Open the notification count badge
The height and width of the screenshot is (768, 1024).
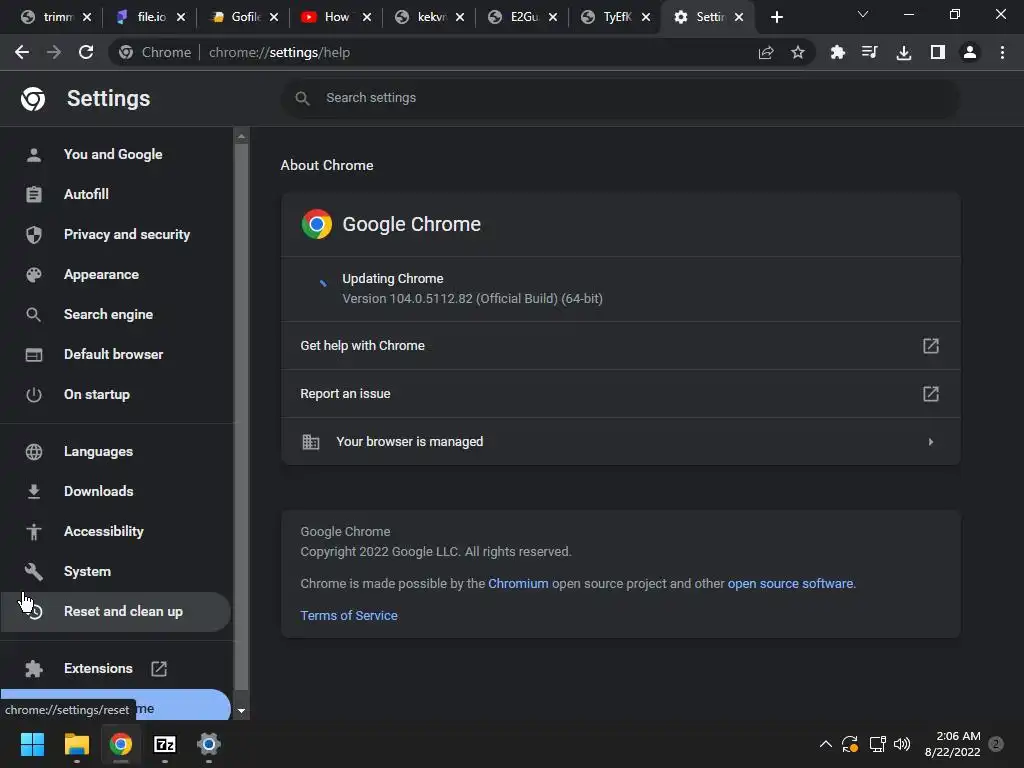point(996,744)
